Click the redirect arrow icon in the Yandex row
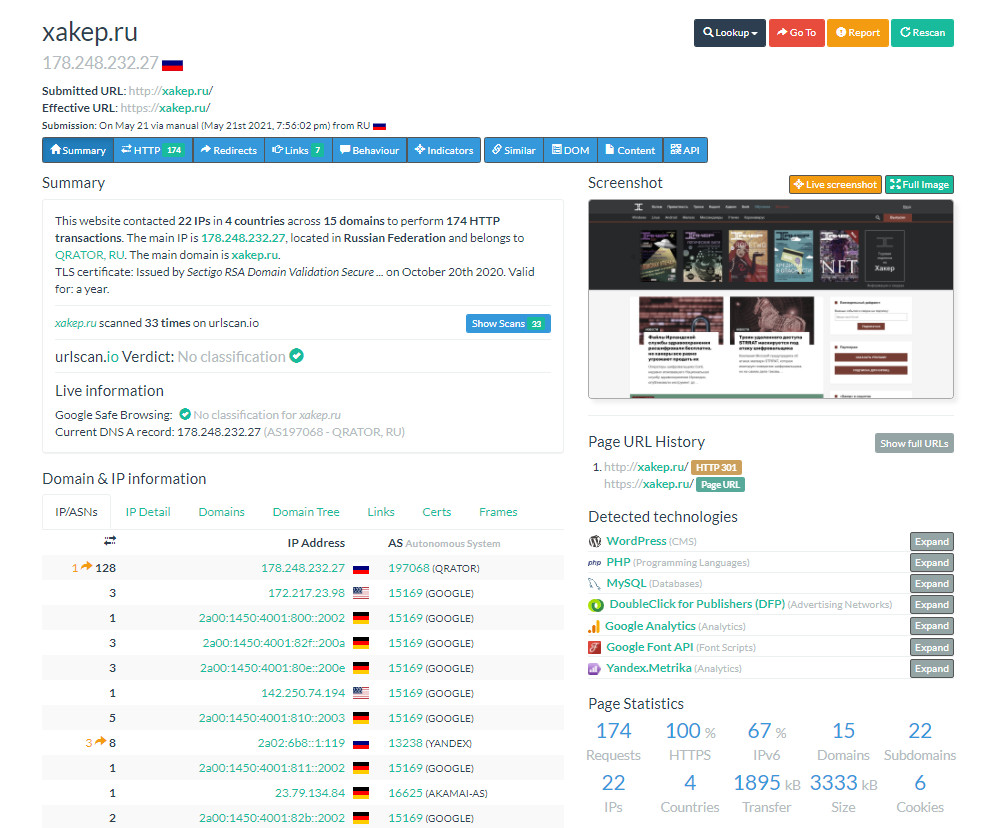 100,741
